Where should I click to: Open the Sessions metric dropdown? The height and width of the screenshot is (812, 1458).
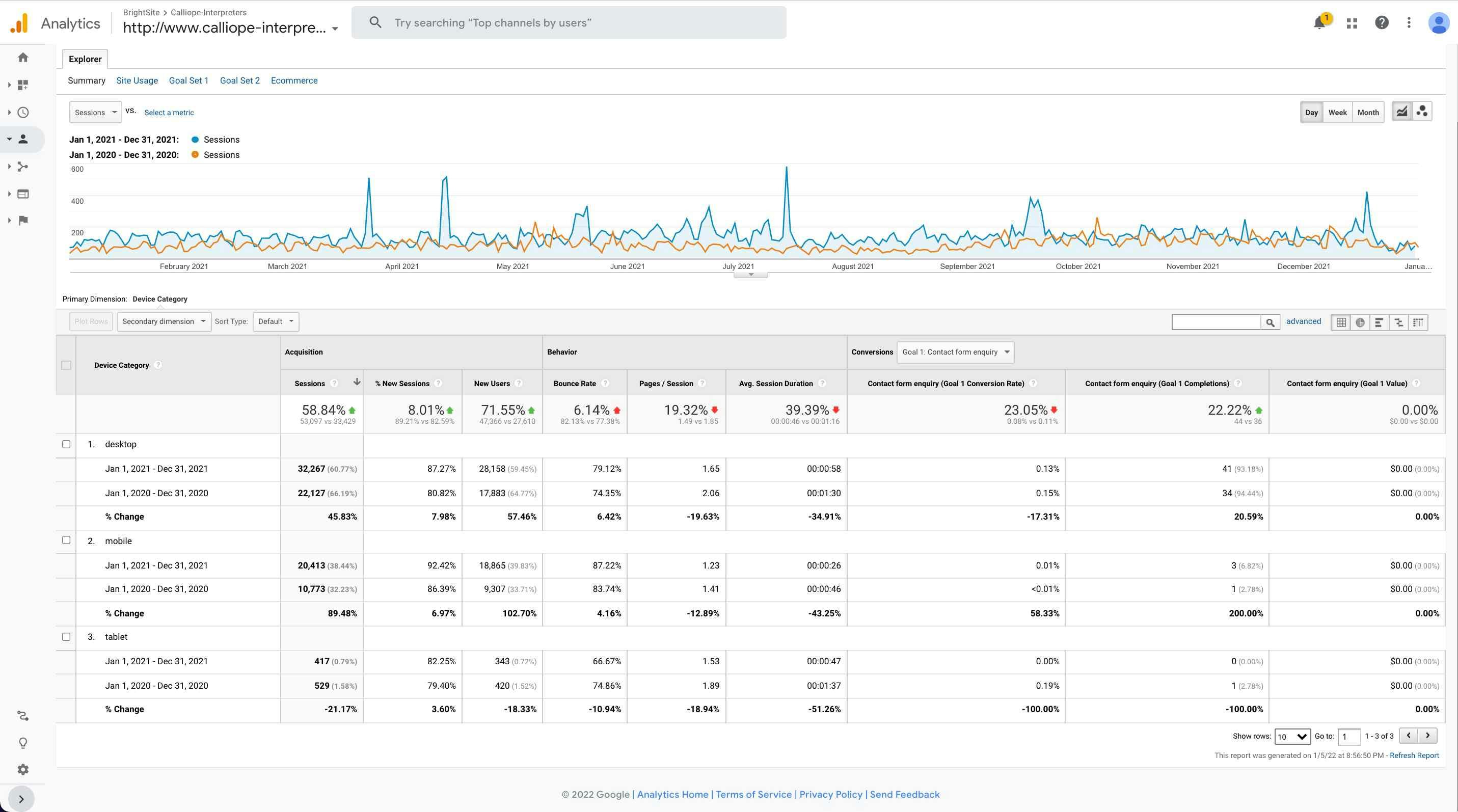click(x=95, y=112)
